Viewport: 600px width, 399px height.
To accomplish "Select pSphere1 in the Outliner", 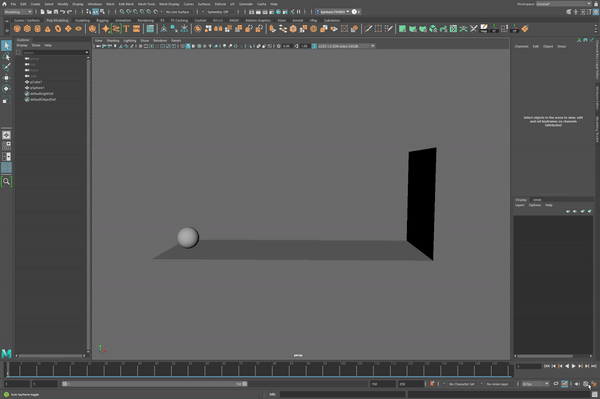I will coord(37,88).
